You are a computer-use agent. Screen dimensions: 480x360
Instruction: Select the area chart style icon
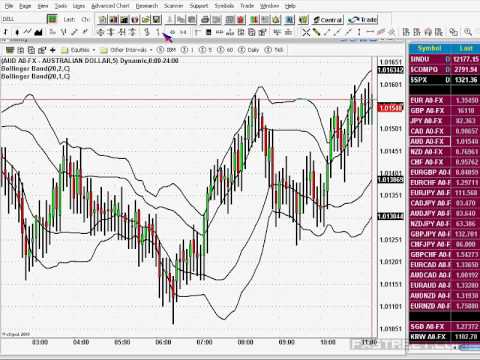[x=39, y=32]
